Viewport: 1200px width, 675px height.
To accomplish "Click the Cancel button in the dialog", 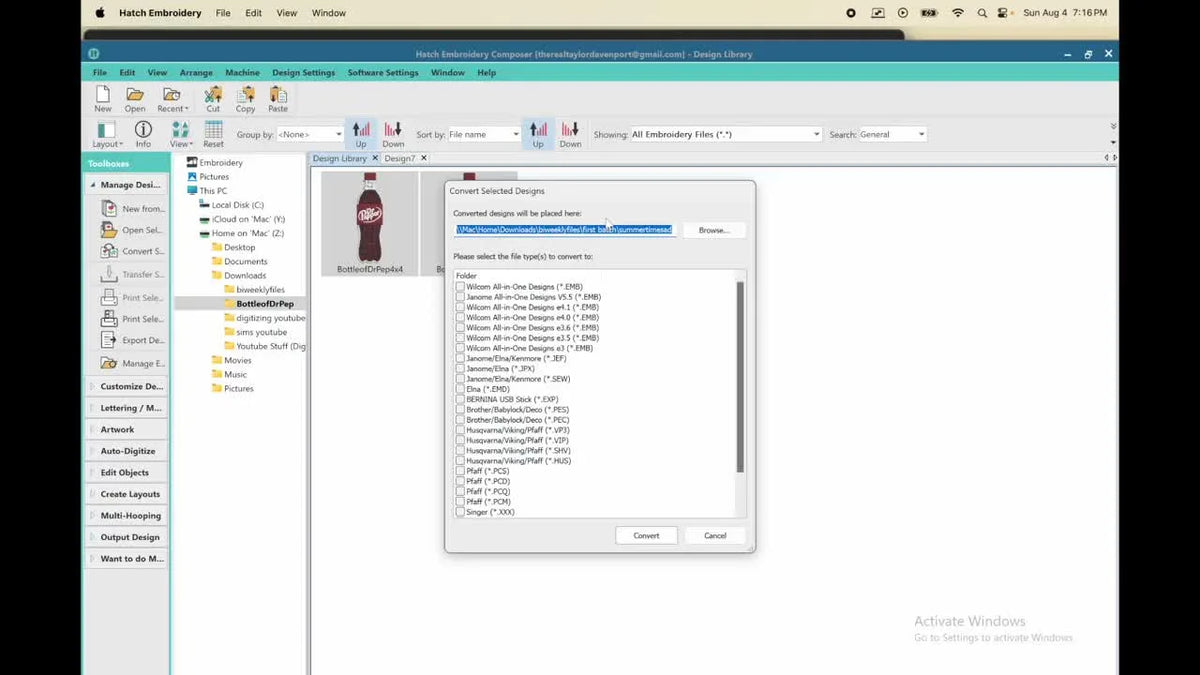I will (715, 535).
